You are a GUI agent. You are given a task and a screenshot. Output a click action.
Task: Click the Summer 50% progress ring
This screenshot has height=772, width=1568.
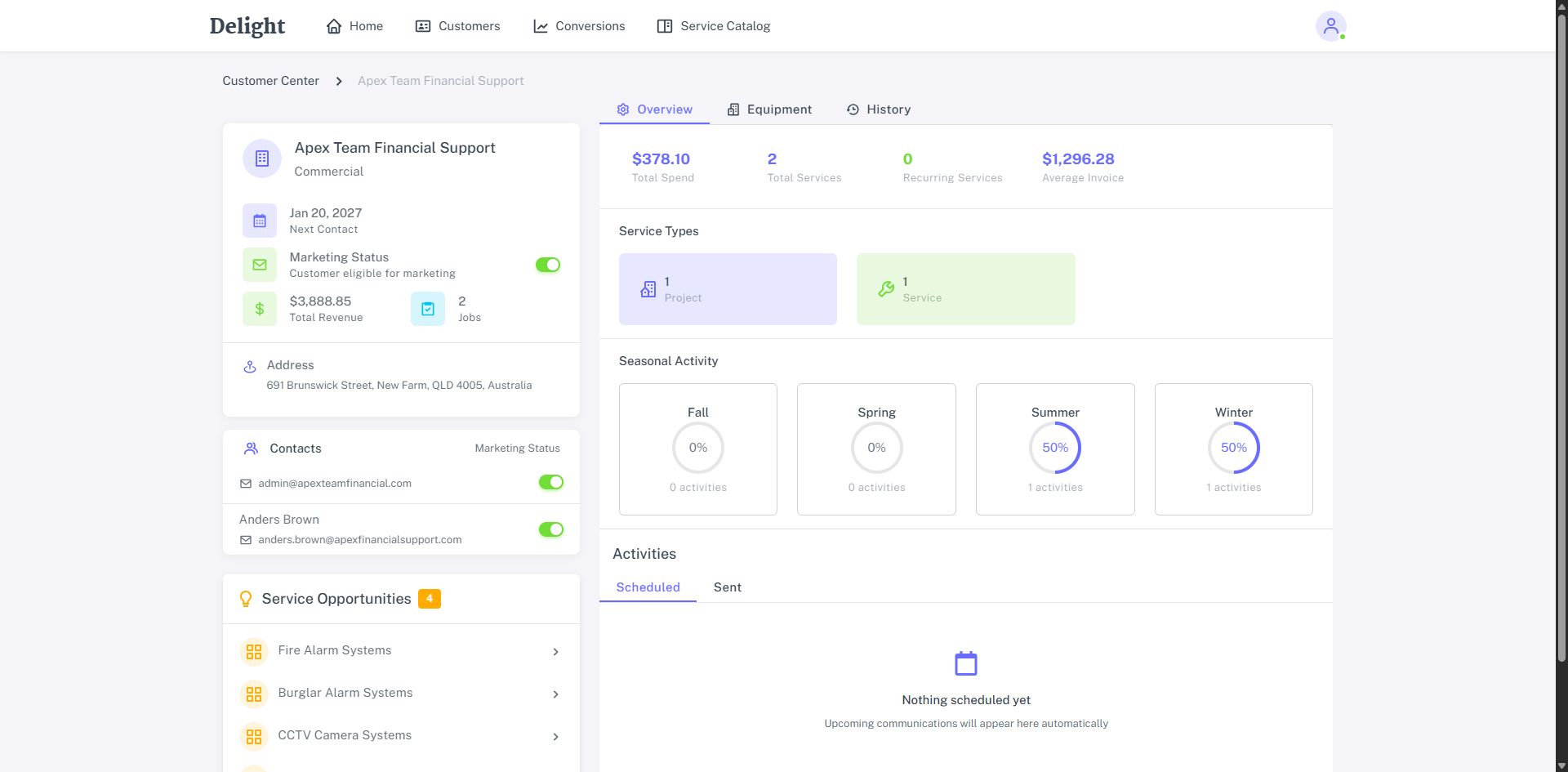(x=1055, y=448)
